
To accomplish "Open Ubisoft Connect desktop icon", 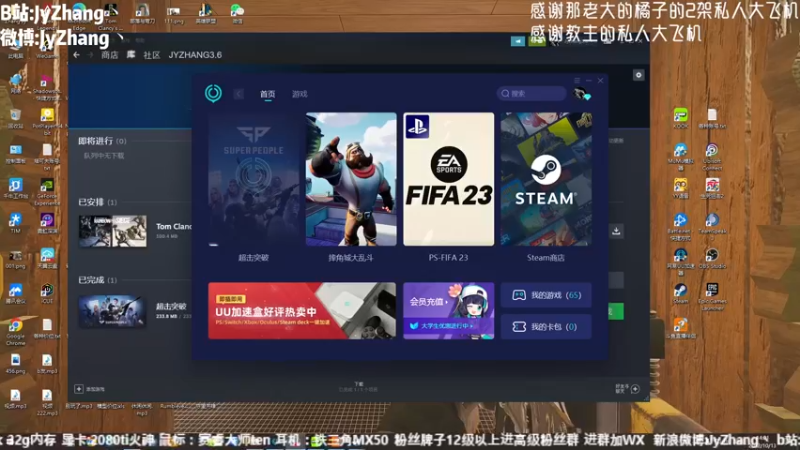I will pos(712,156).
